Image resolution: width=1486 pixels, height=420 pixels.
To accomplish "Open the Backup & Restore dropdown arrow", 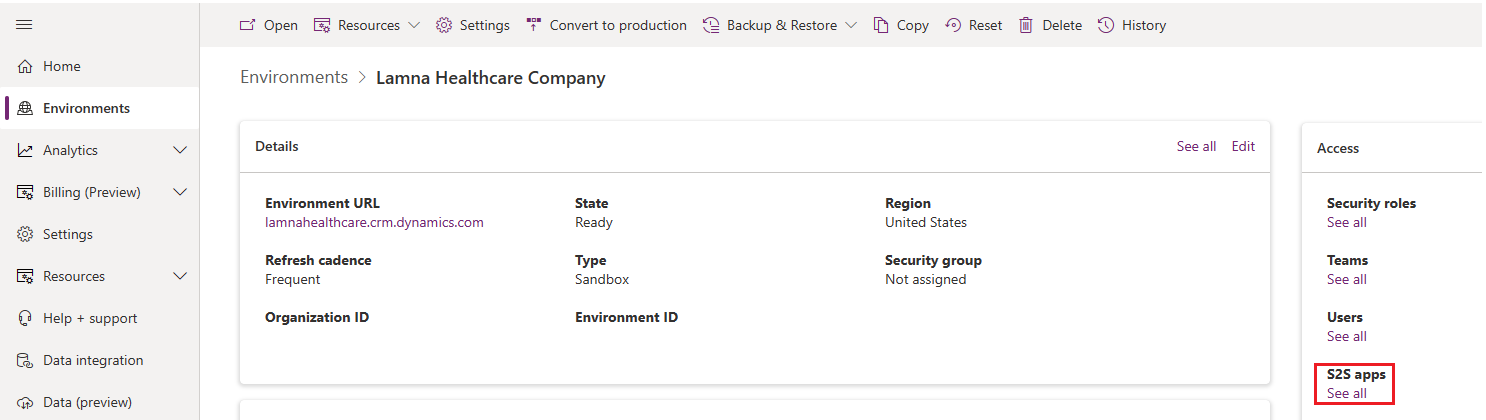I will [851, 25].
